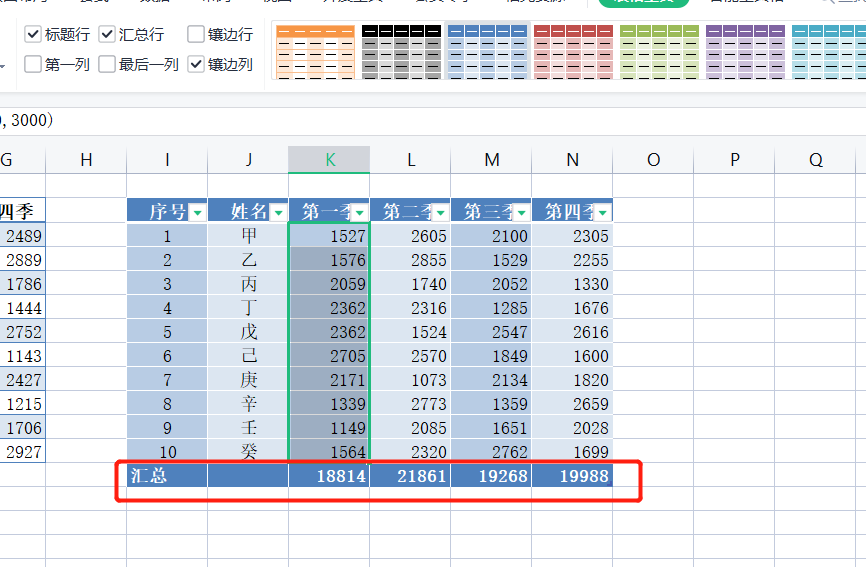Apply the purple table style
Screen dimensions: 866x567
[x=745, y=51]
